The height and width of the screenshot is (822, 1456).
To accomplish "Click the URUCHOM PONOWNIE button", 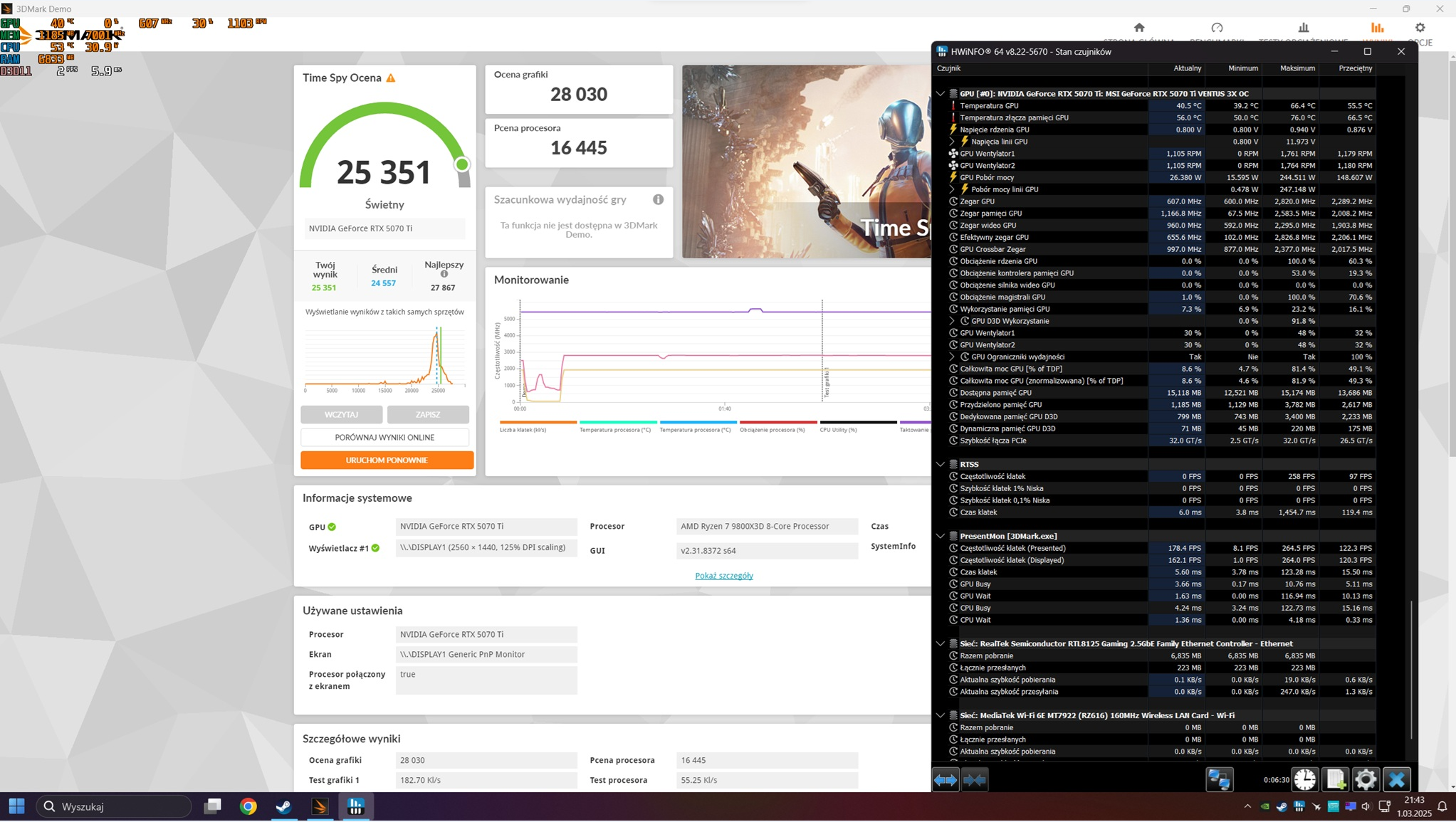I will (387, 460).
